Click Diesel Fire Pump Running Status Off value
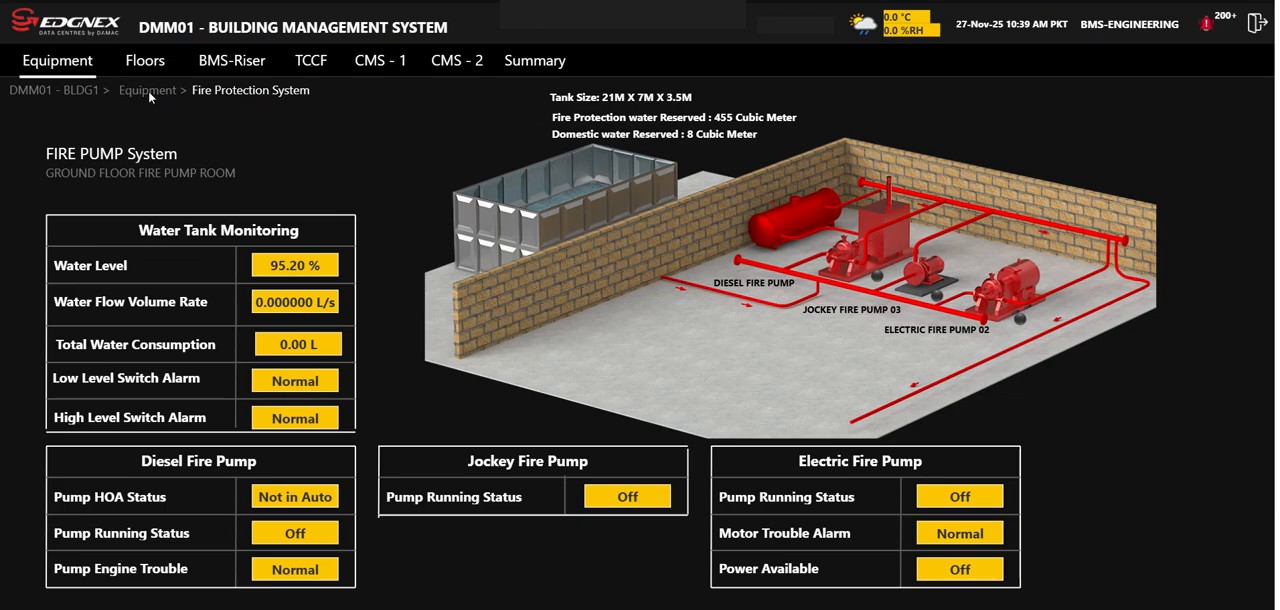1280x610 pixels. pos(295,533)
